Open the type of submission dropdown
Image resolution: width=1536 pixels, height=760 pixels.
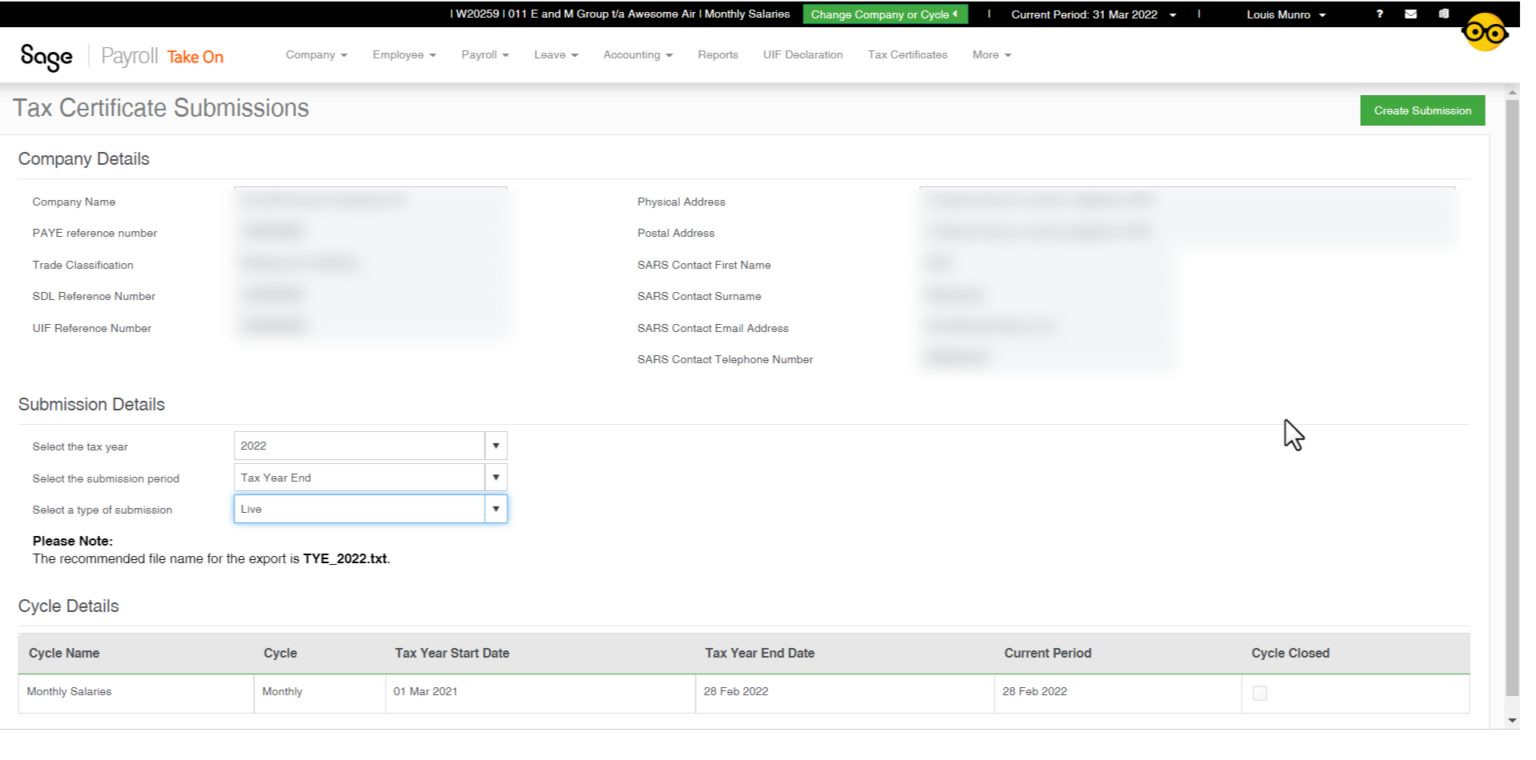[x=496, y=510]
